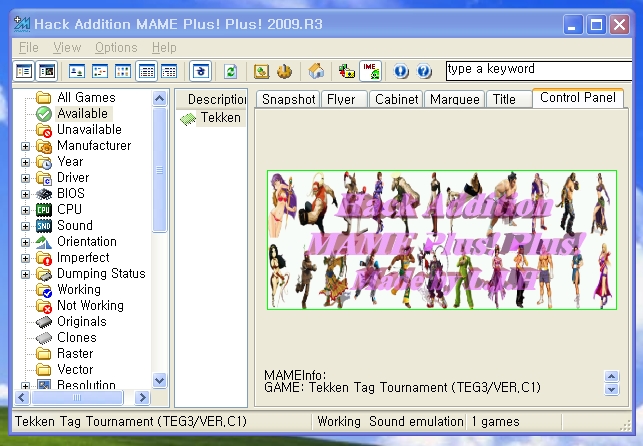Viewport: 643px width, 446px height.
Task: Select the Working folder
Action: pyautogui.click(x=79, y=289)
